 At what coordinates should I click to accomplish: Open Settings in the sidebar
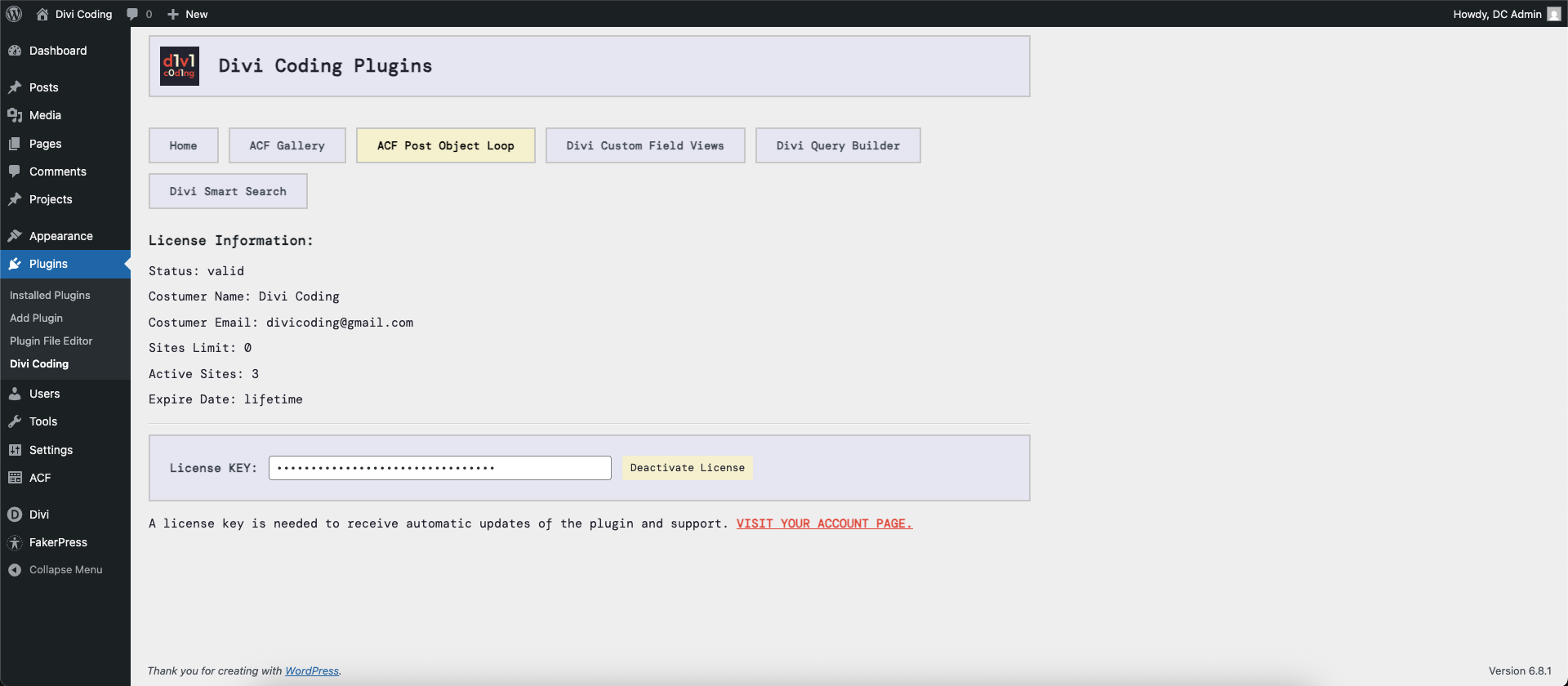[65, 450]
